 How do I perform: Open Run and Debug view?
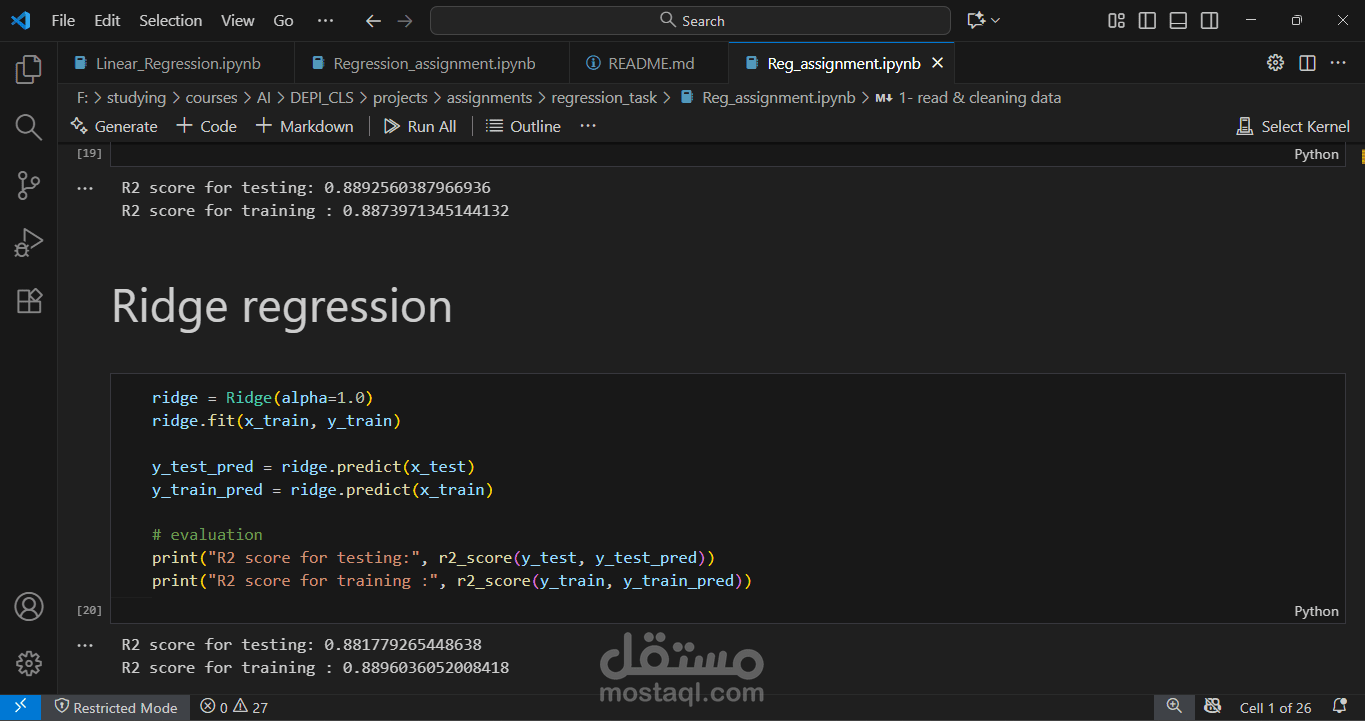click(29, 243)
